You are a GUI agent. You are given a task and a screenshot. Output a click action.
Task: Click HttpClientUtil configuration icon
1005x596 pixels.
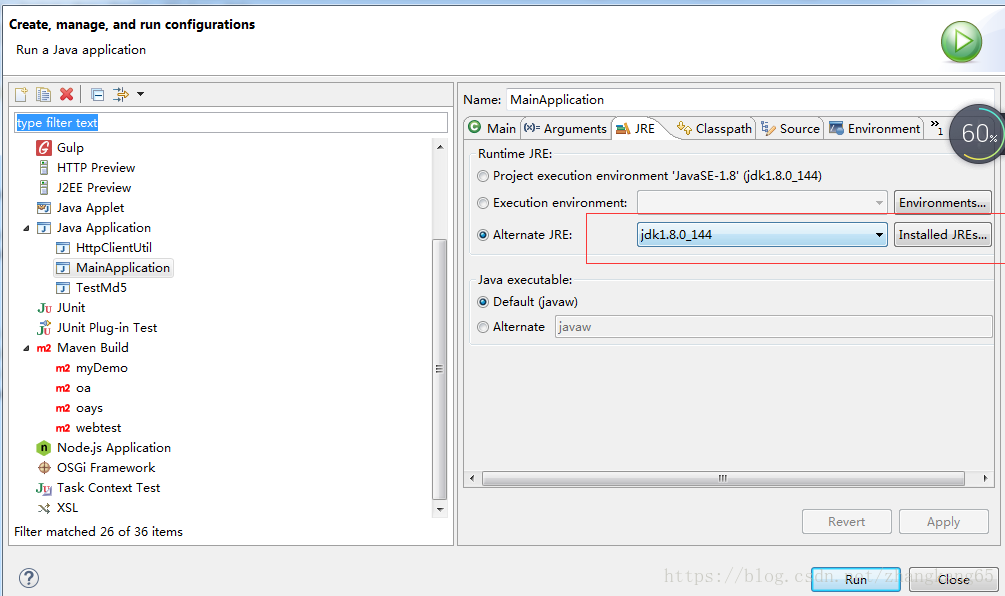(63, 248)
